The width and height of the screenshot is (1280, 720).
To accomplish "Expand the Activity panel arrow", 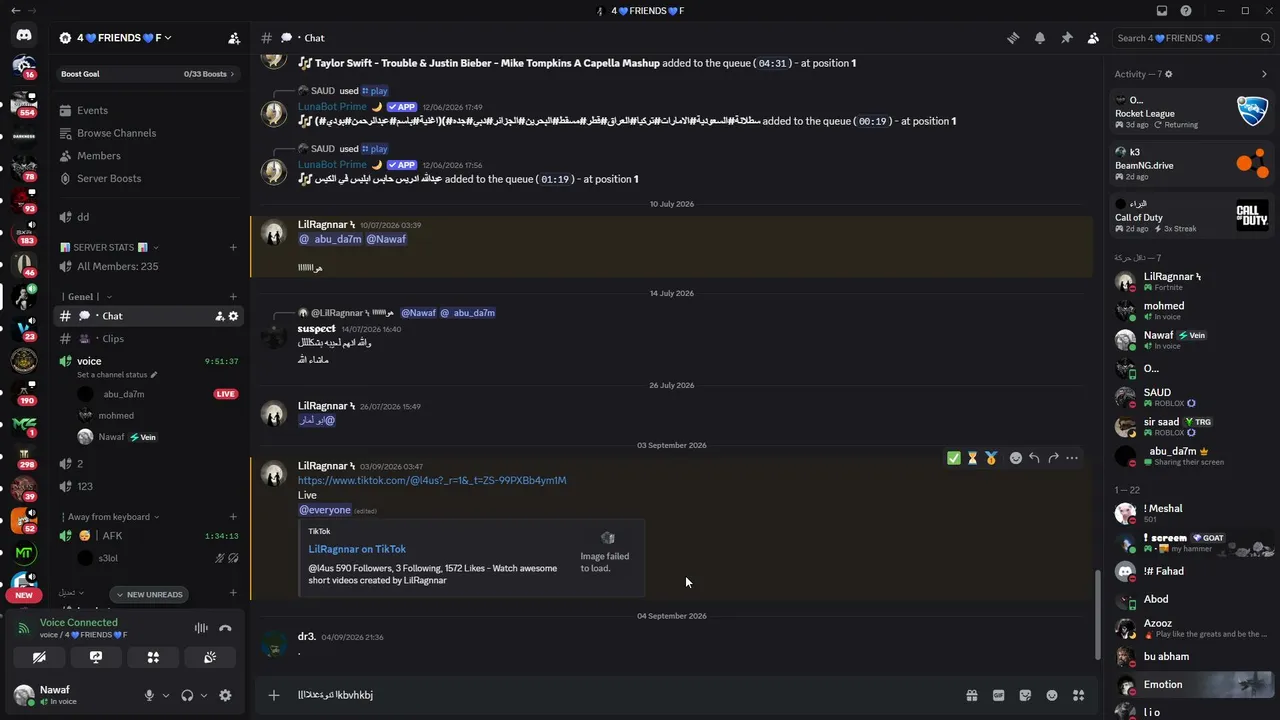I will (1264, 74).
